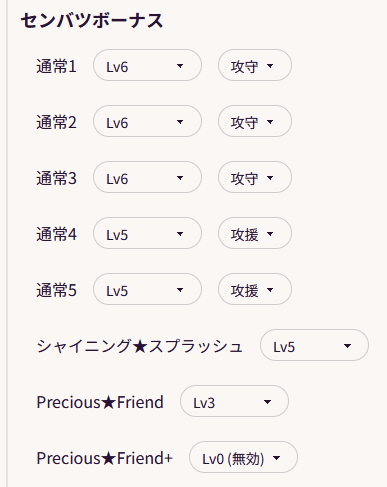Open the 通常5 level dropdown showing Lv5
387x487 pixels.
click(x=147, y=289)
